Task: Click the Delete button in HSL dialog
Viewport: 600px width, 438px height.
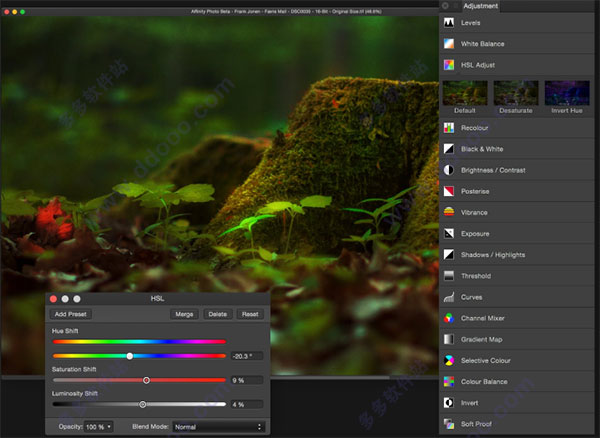Action: click(218, 314)
